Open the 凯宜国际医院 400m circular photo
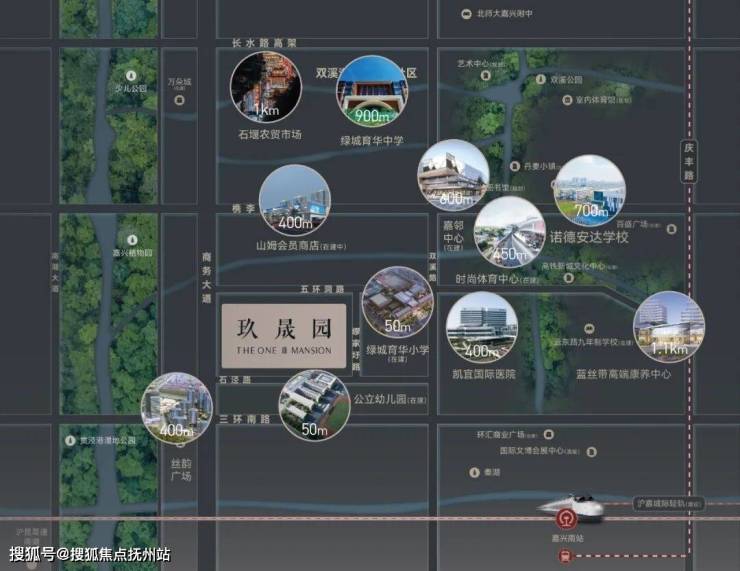 (x=482, y=327)
